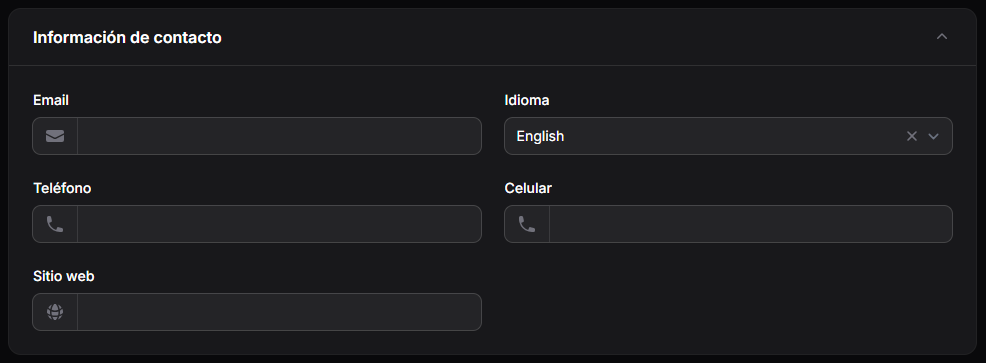The height and width of the screenshot is (363, 986).
Task: Collapse the Información de contacto section
Action: (941, 36)
